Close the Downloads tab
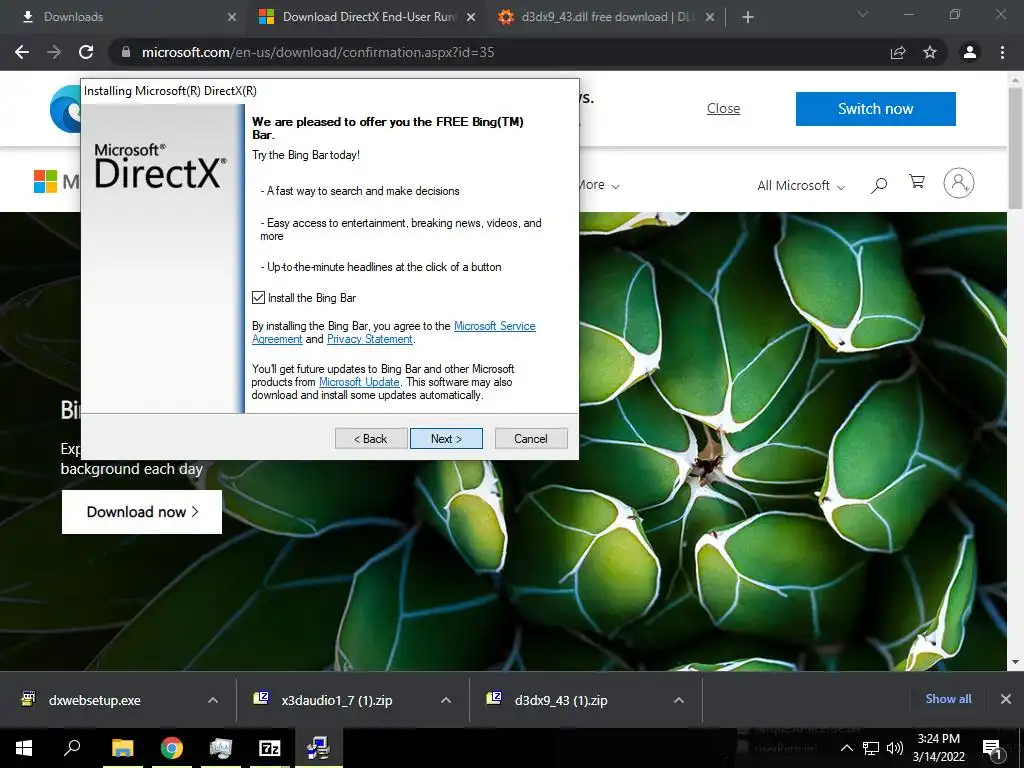Image resolution: width=1024 pixels, height=768 pixels. pos(231,17)
